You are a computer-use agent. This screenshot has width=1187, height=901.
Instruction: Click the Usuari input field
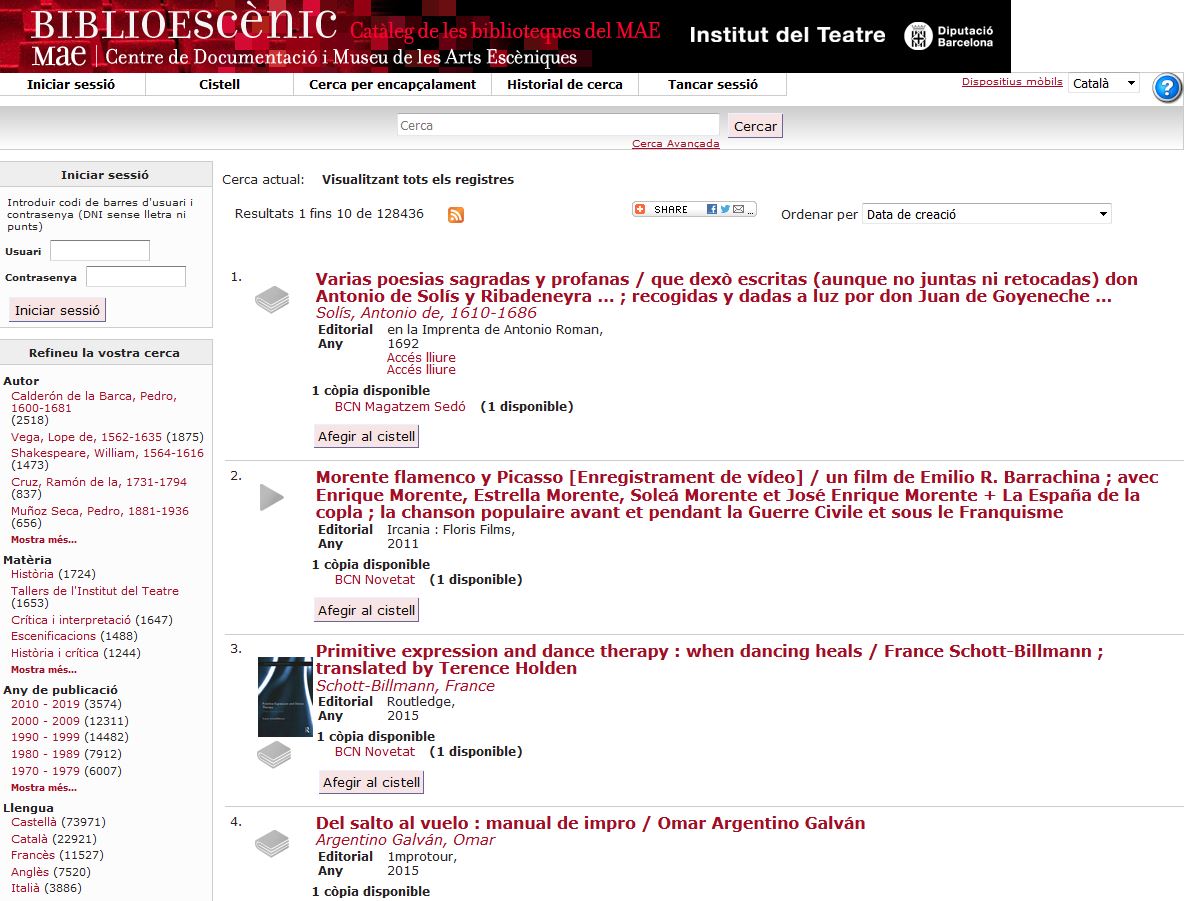(x=100, y=251)
